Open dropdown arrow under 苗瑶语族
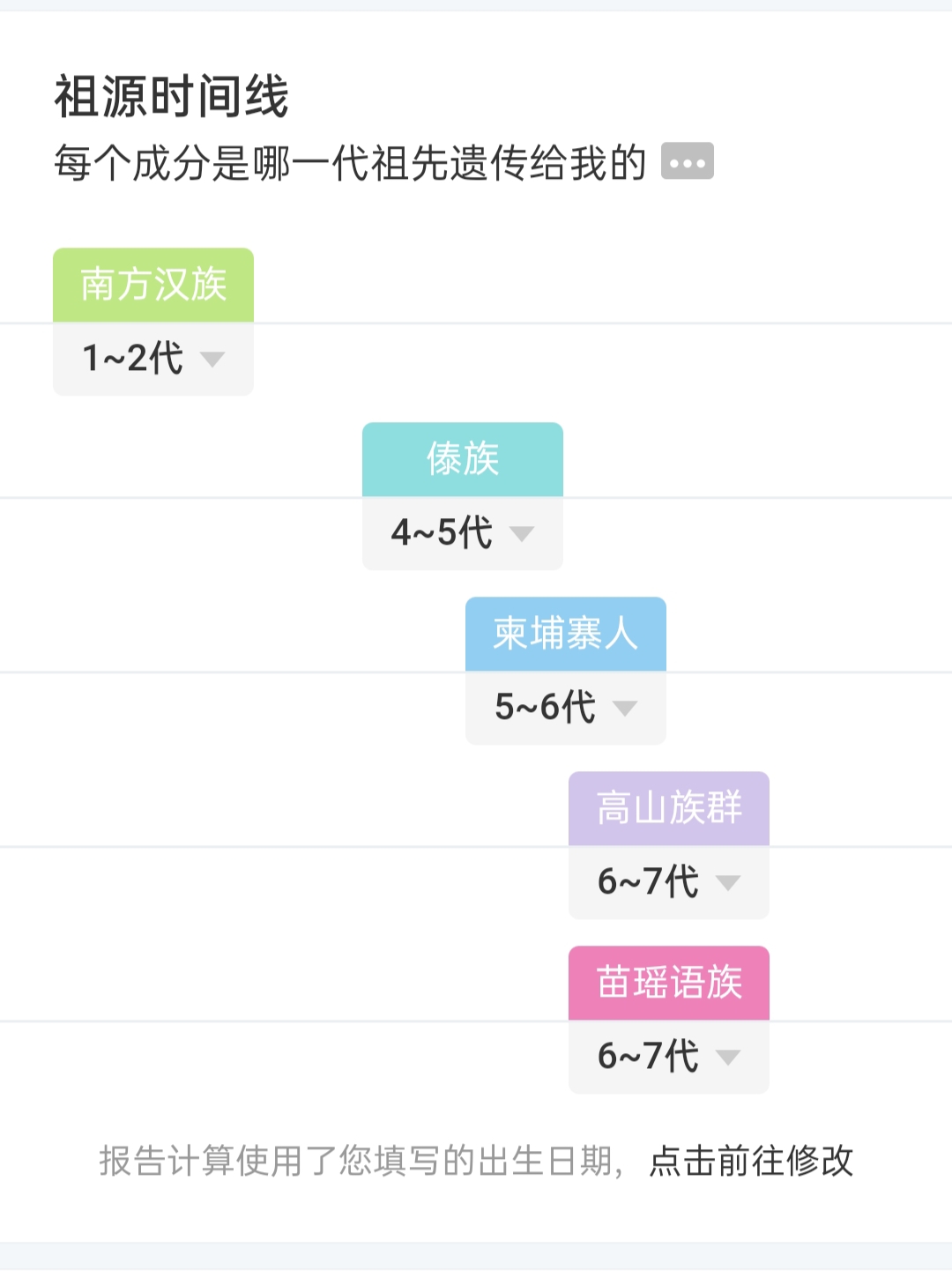 click(728, 1057)
